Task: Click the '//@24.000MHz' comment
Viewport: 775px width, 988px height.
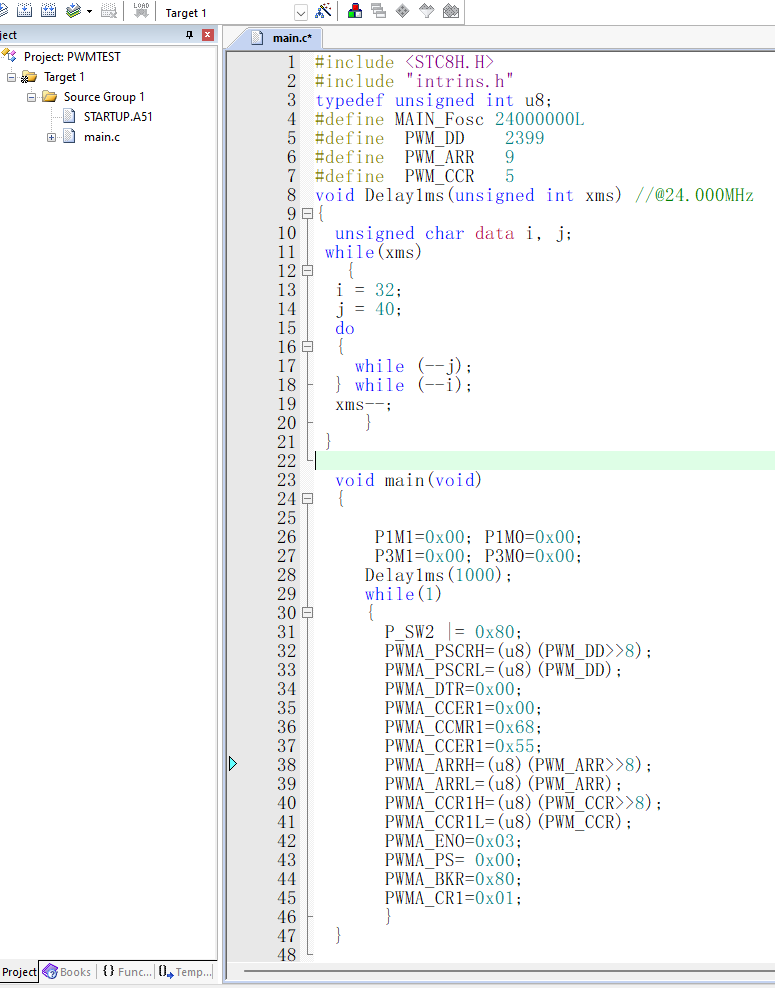Action: [694, 195]
